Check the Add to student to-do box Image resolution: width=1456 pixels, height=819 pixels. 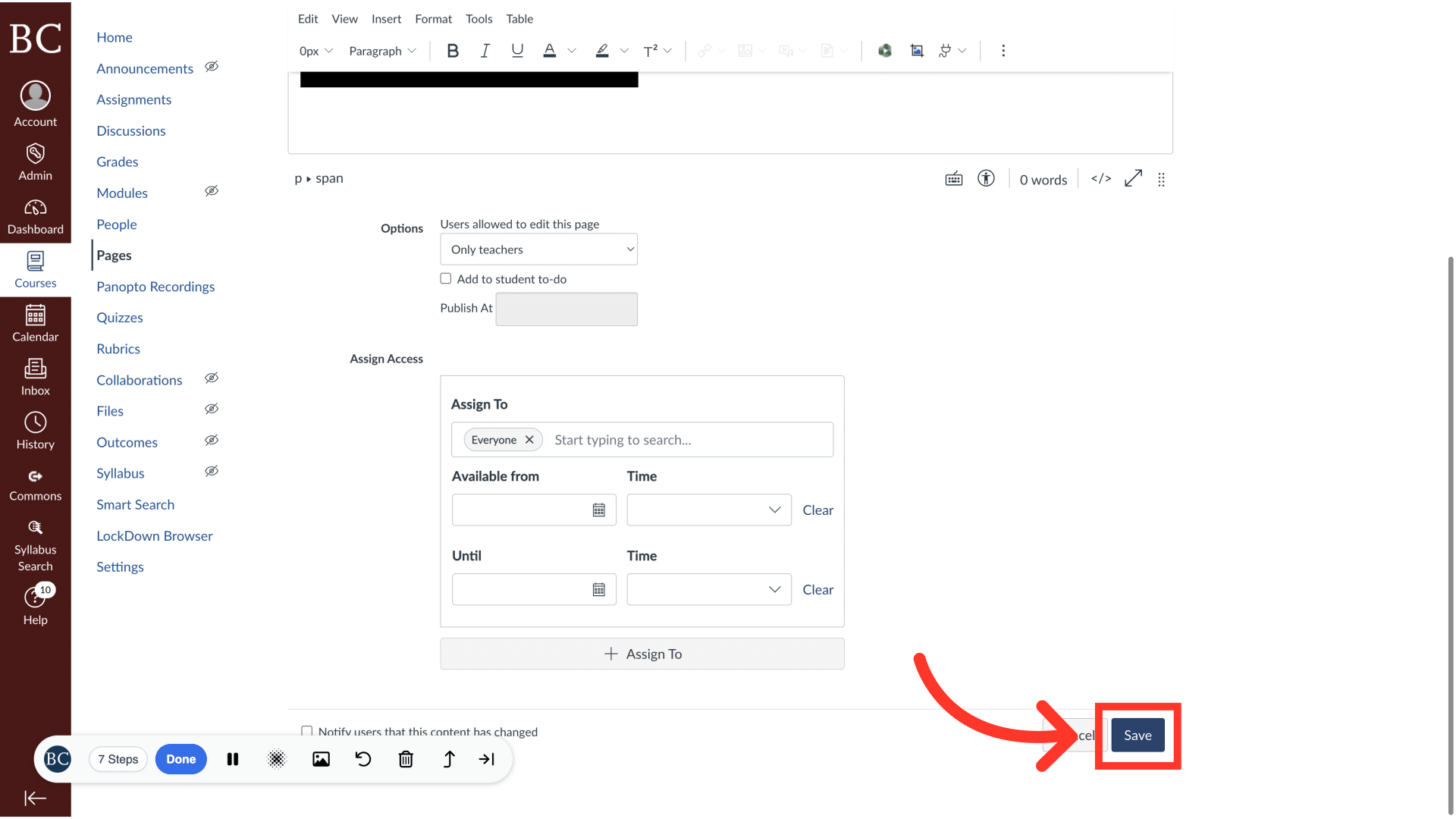[446, 278]
